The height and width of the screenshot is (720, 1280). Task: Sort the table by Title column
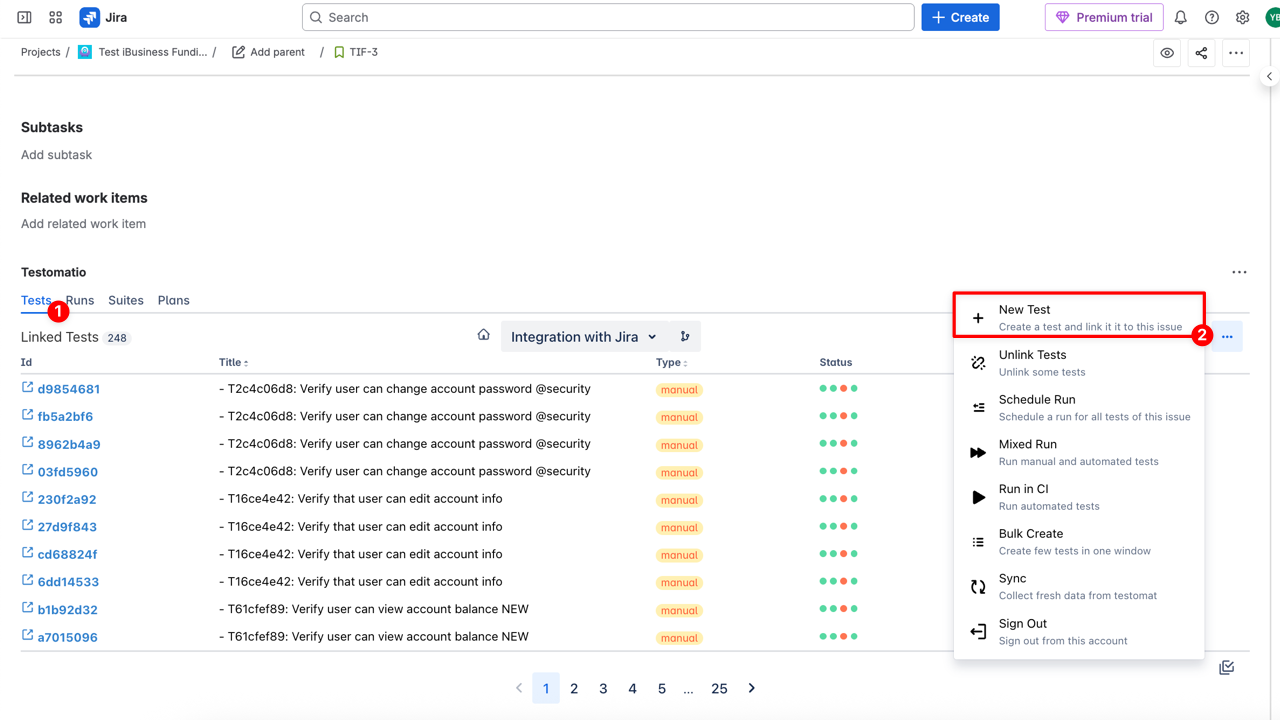[234, 363]
